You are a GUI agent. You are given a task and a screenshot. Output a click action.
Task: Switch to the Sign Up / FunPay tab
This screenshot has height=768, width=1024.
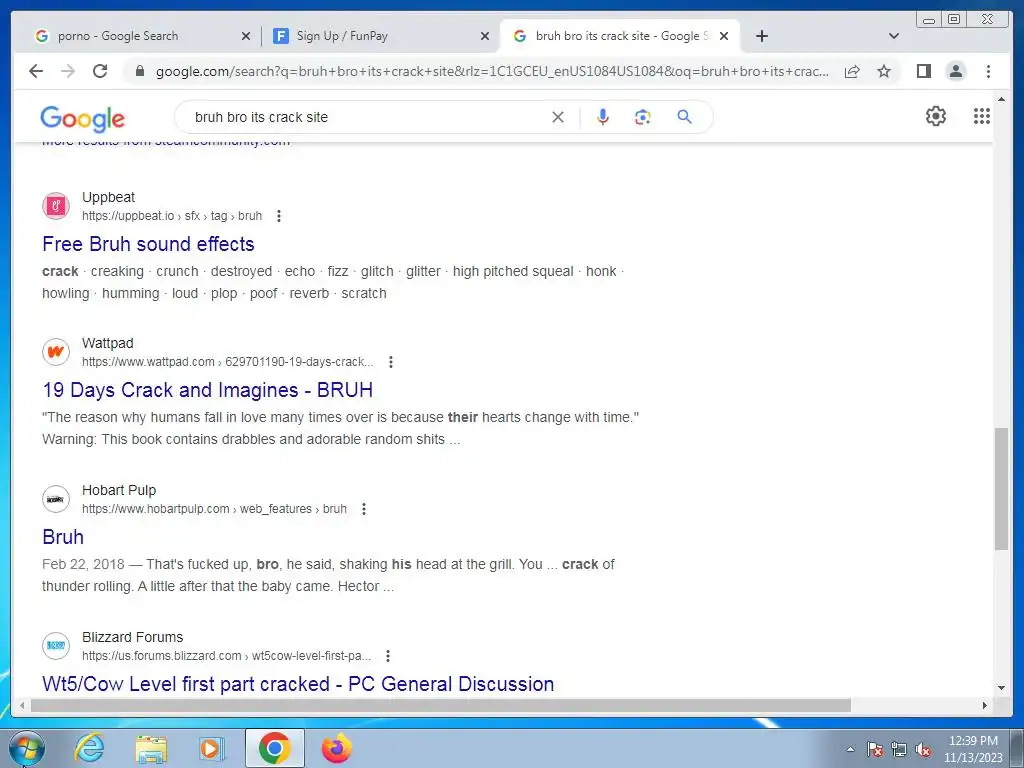click(380, 36)
